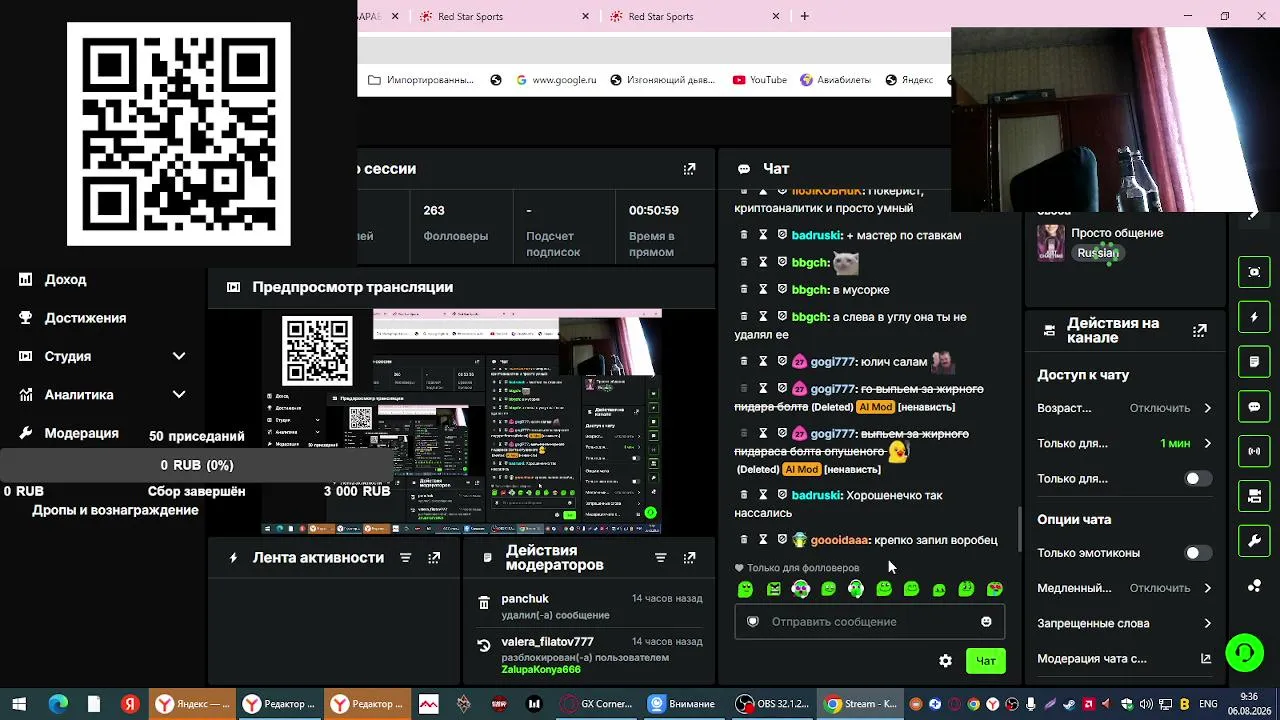Open the chat bubble panel in right sidebar

[x=1254, y=407]
